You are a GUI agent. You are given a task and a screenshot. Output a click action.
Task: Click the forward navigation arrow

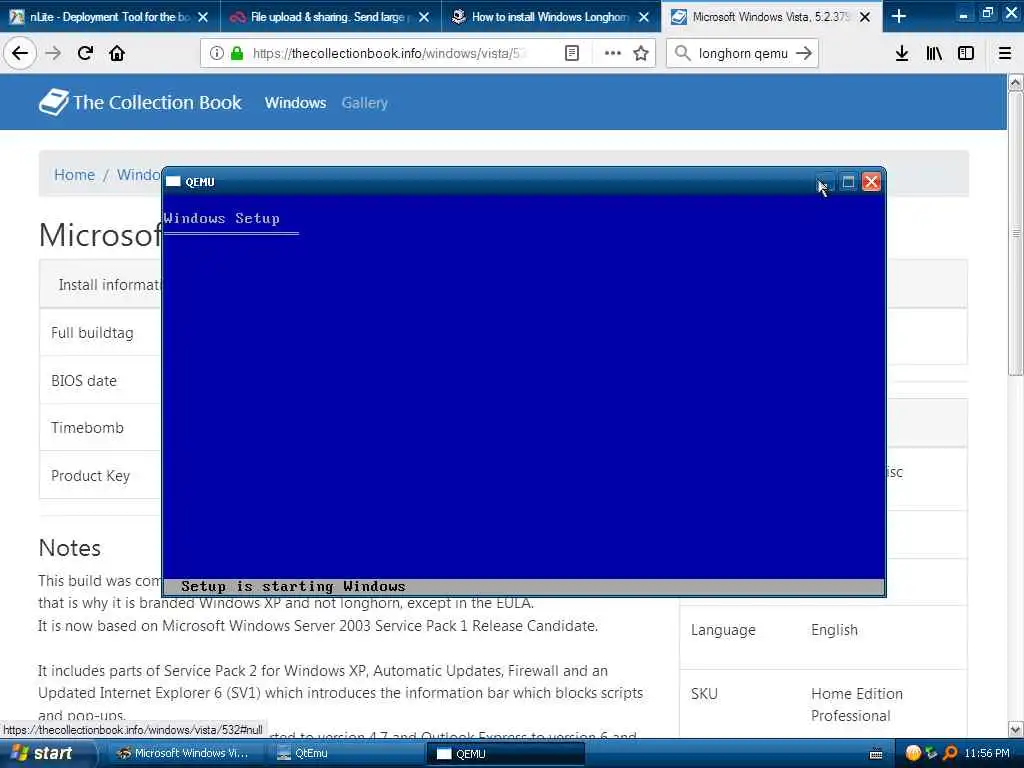(x=54, y=54)
